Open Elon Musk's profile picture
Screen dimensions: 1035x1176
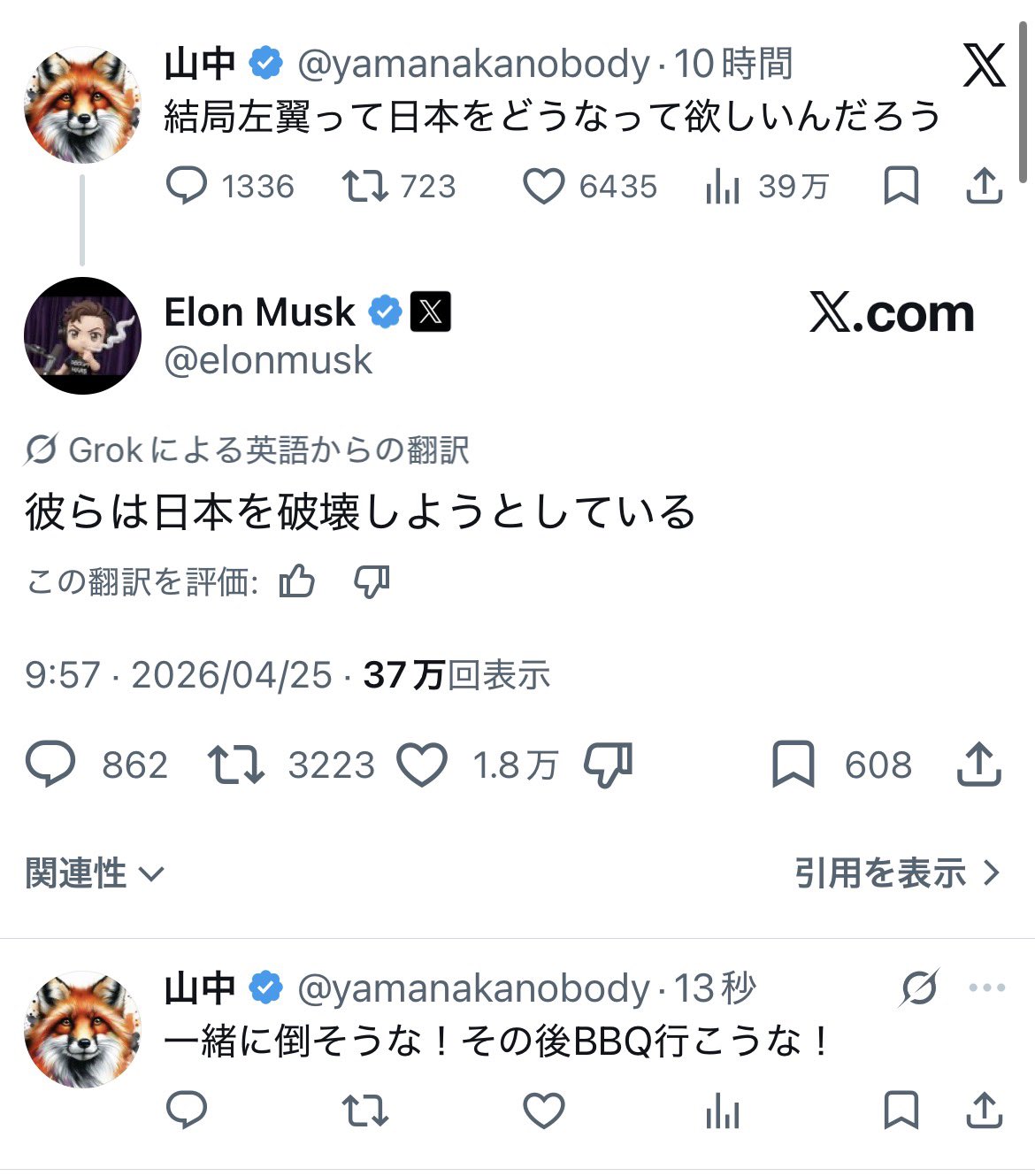[x=82, y=335]
